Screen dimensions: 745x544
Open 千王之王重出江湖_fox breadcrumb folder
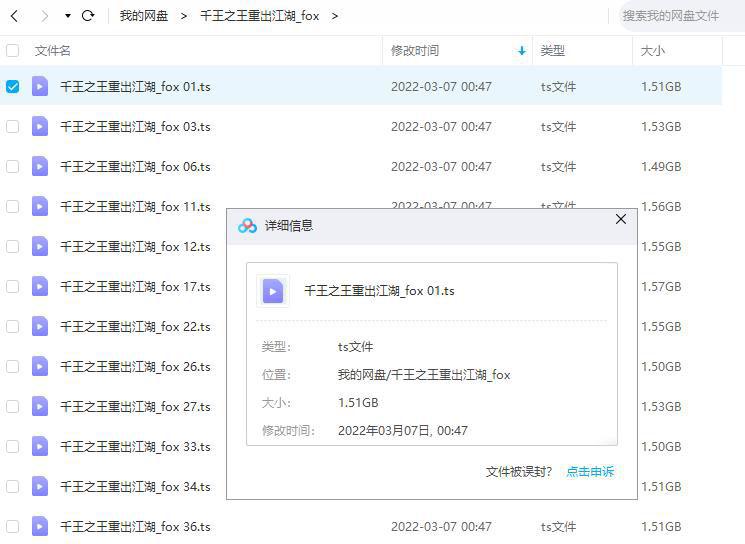[x=259, y=16]
